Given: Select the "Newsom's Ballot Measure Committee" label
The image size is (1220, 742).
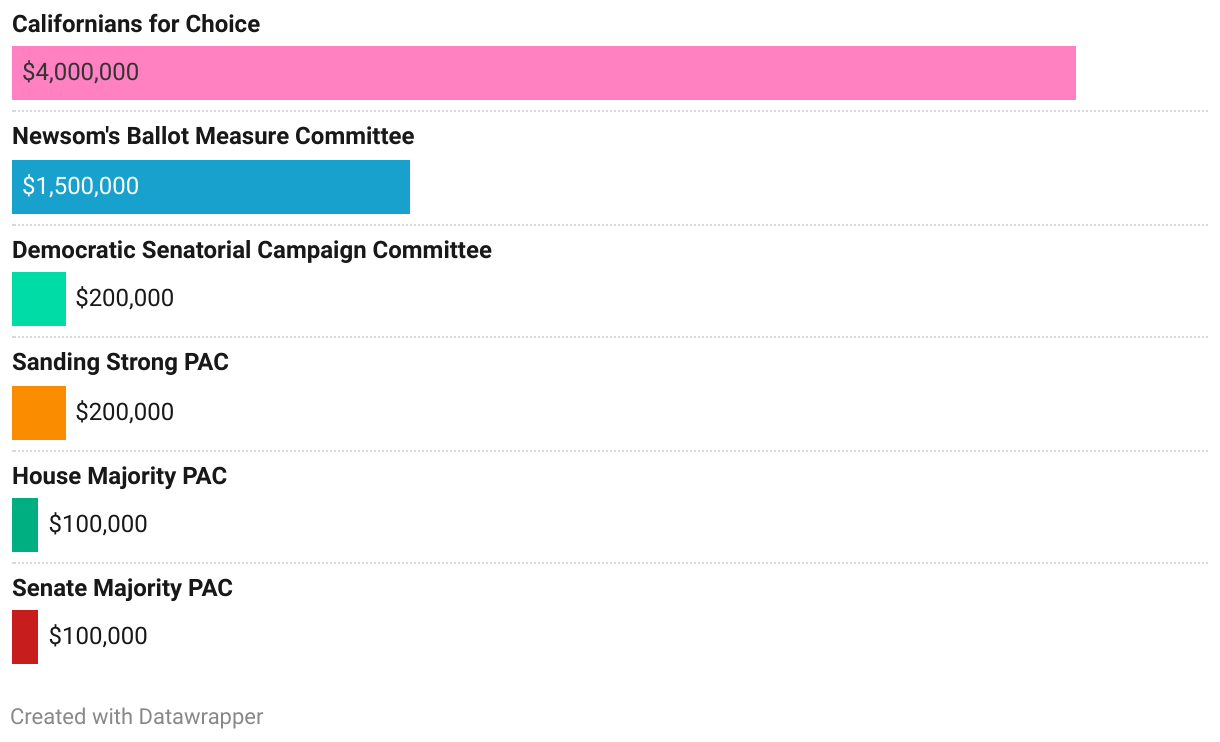Looking at the screenshot, I should pos(213,136).
